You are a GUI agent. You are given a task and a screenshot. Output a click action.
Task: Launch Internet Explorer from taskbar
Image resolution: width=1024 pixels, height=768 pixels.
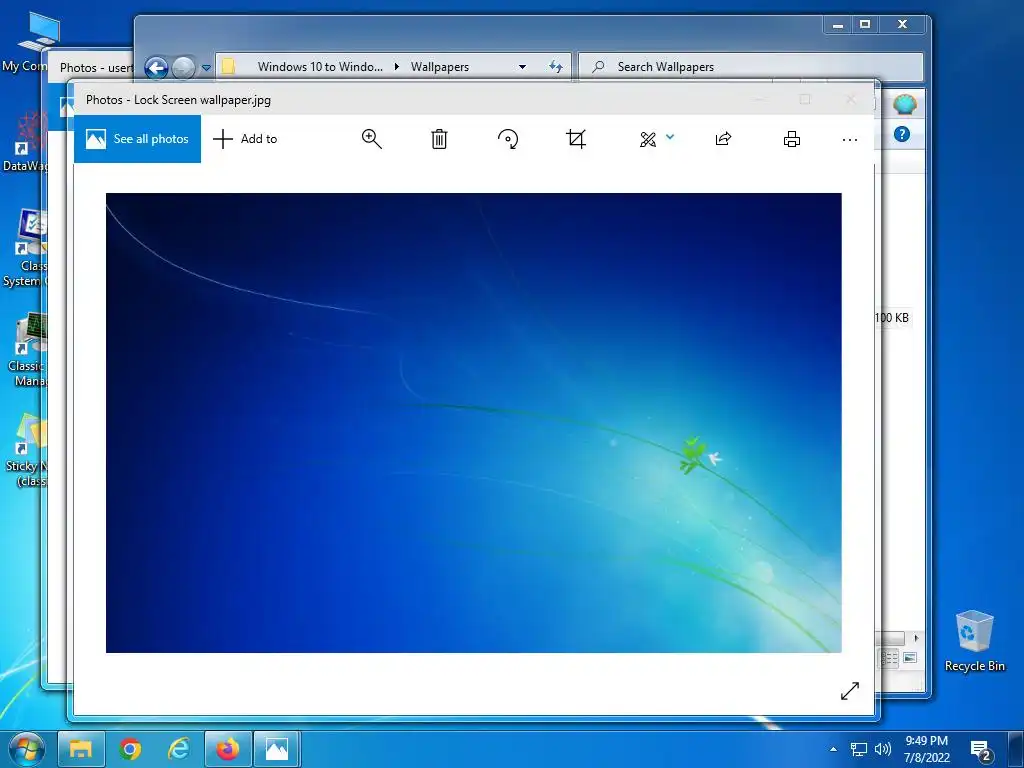click(x=178, y=750)
